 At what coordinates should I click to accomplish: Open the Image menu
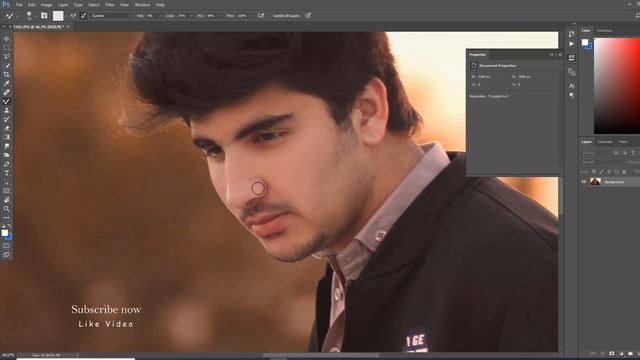(46, 5)
